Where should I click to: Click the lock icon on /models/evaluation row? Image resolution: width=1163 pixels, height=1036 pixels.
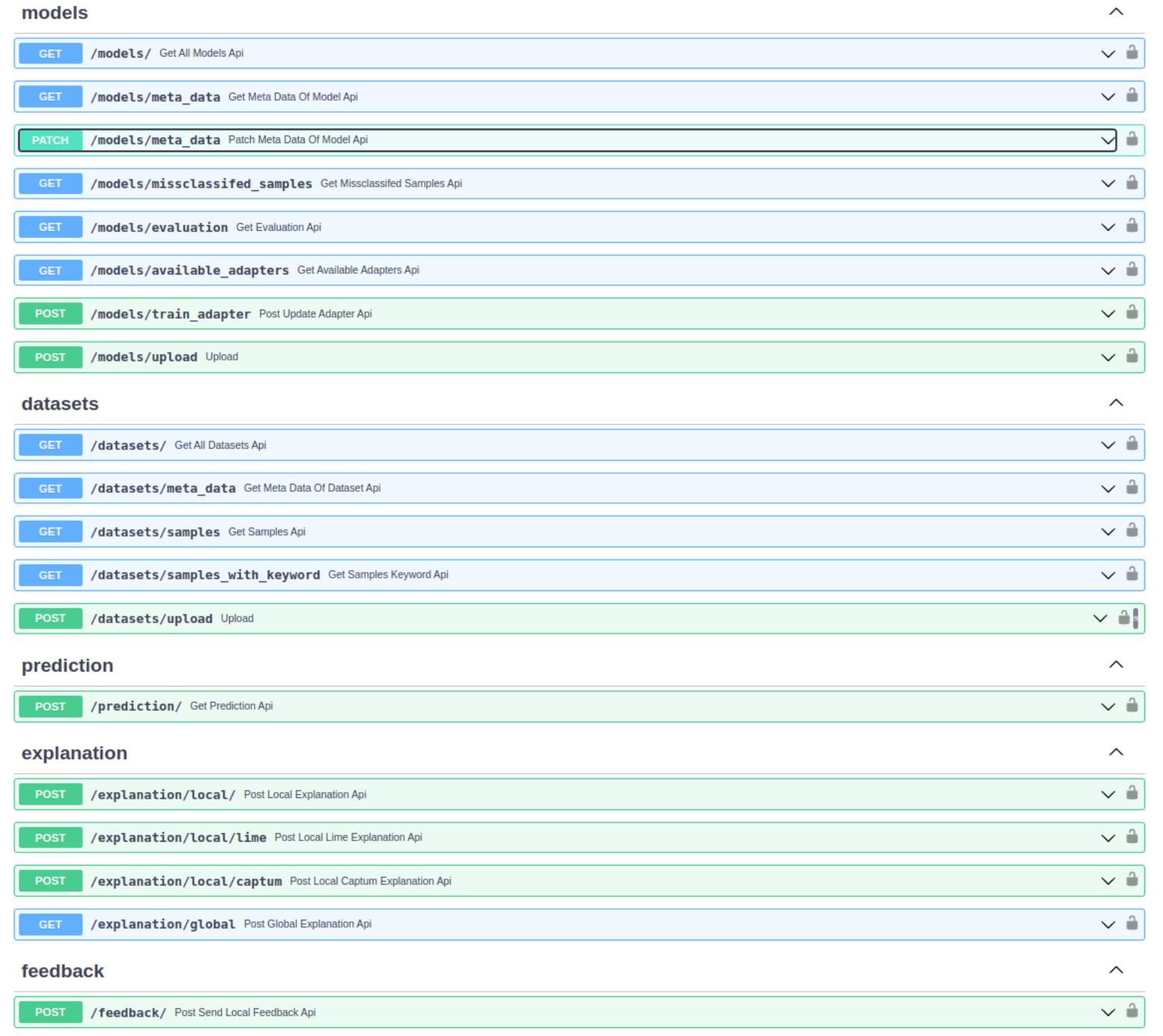pyautogui.click(x=1132, y=225)
